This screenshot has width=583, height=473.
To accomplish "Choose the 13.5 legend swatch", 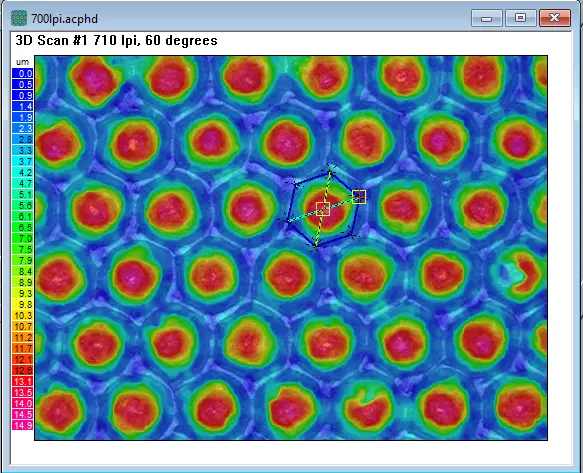I will click(x=22, y=392).
